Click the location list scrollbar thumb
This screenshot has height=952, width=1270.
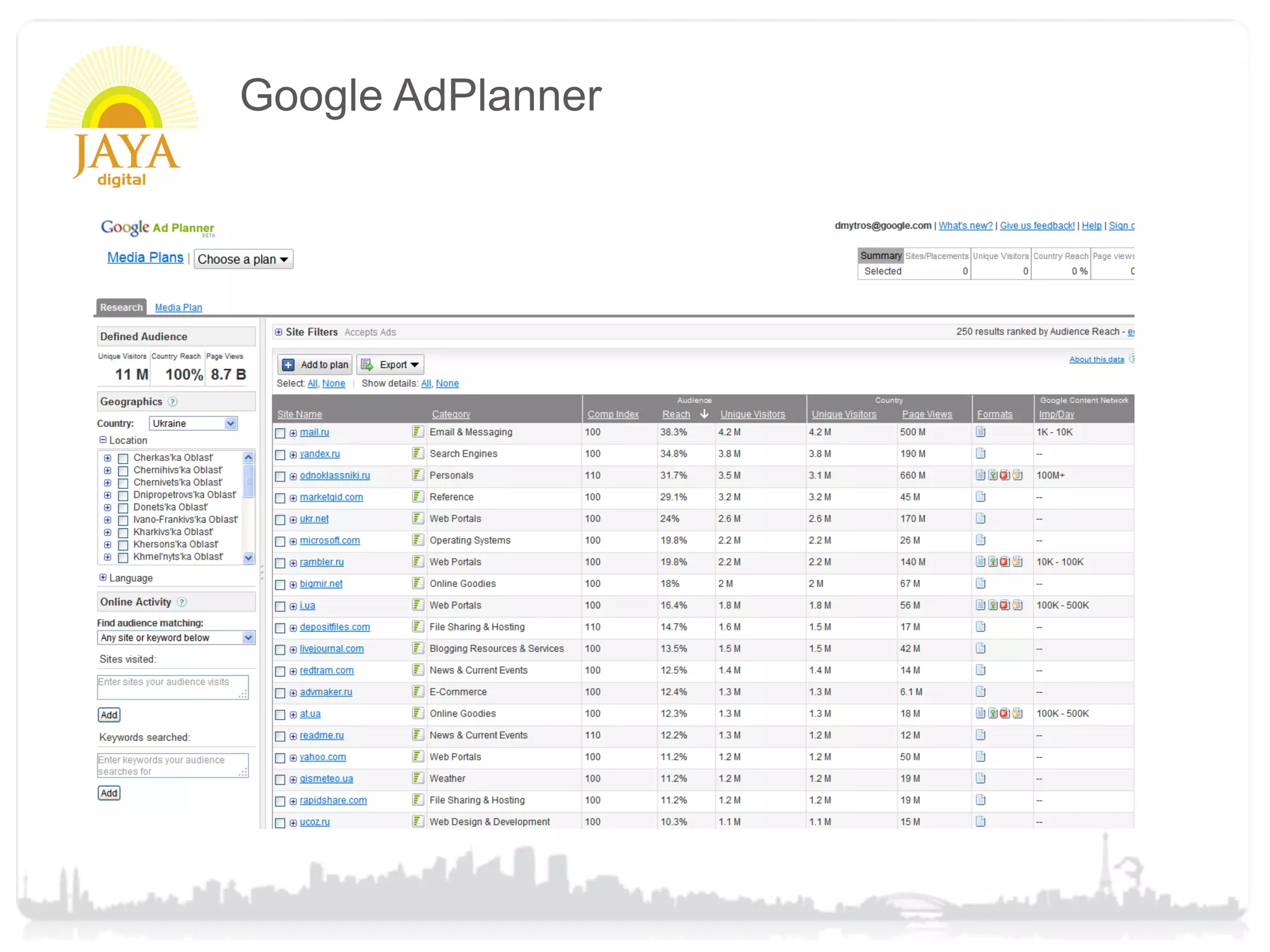coord(249,481)
